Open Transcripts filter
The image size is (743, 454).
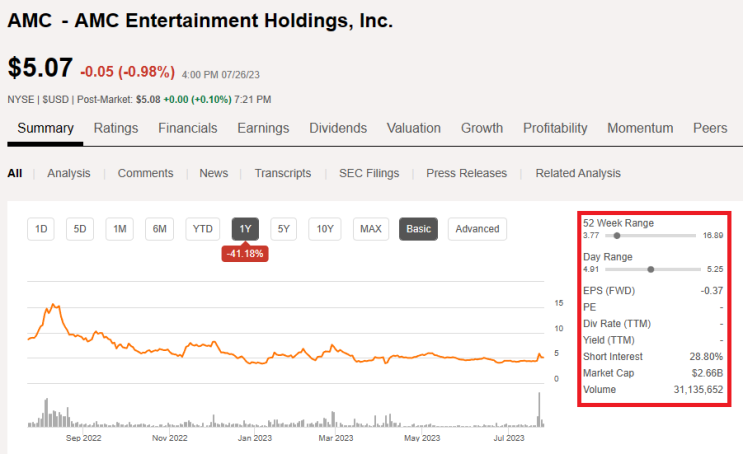coord(283,173)
